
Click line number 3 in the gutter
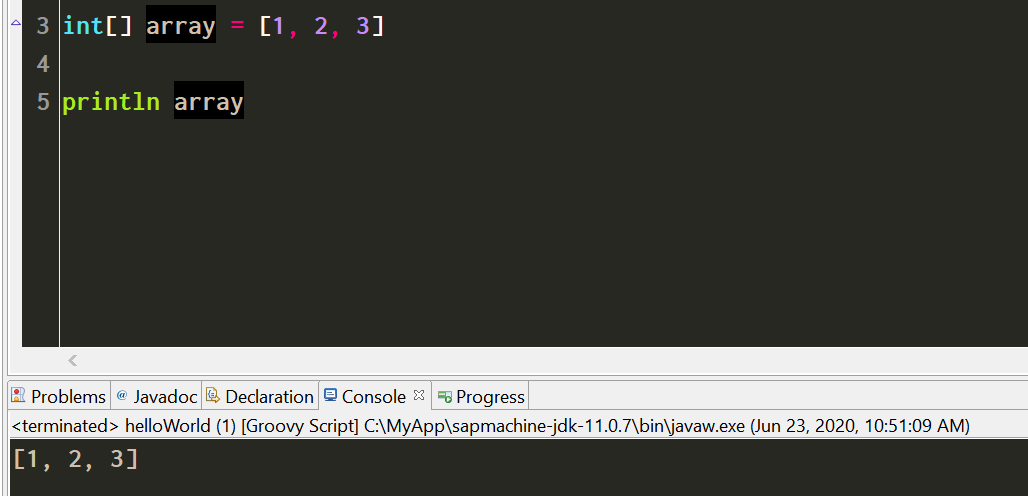[x=43, y=26]
